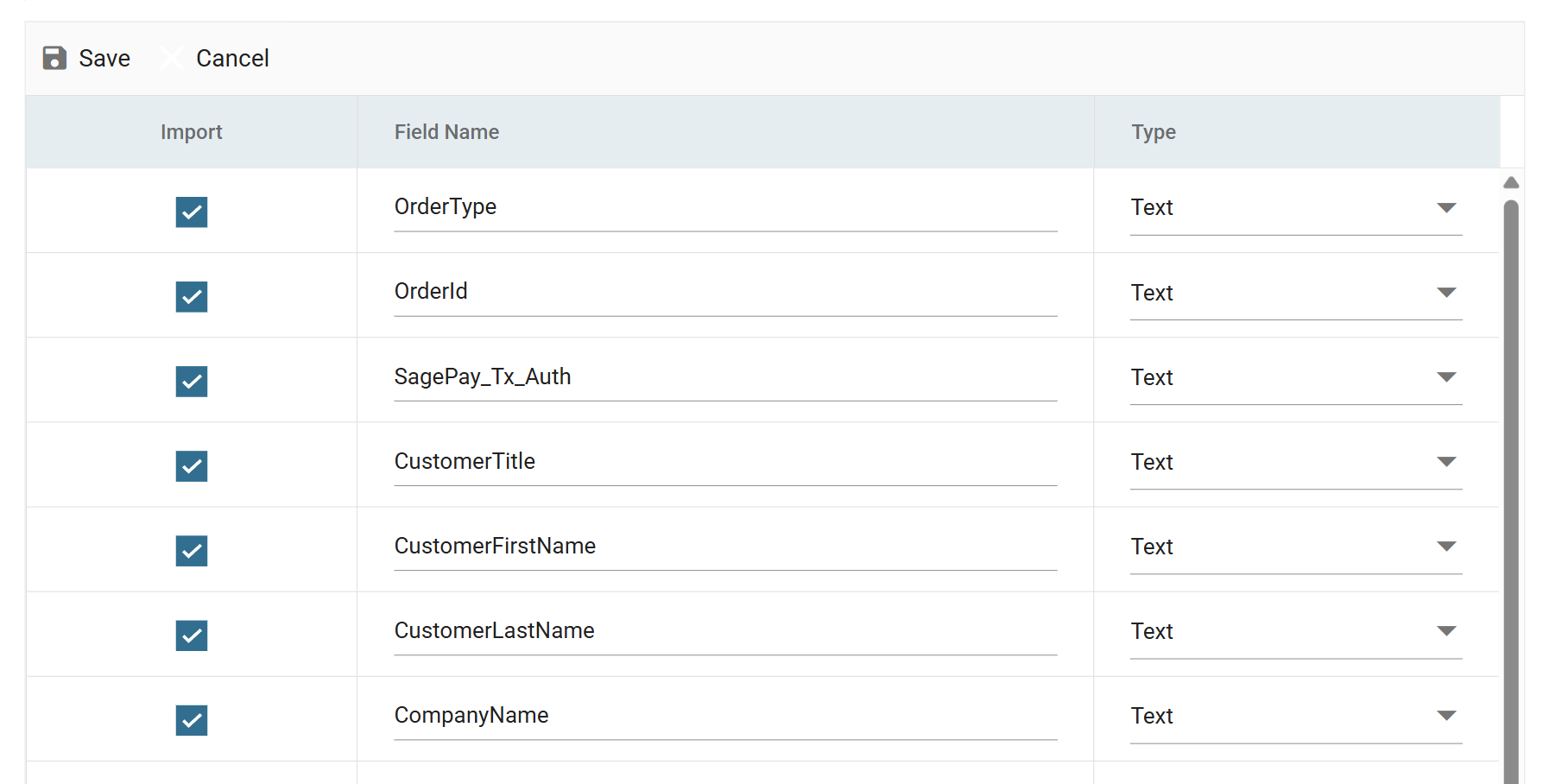Toggle the import checkbox for OrderId
Screen dimensions: 1549x784
pos(192,296)
